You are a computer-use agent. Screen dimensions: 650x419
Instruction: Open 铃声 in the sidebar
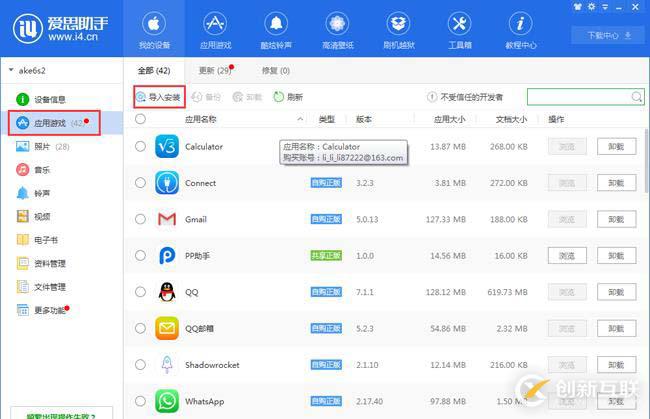click(x=33, y=193)
